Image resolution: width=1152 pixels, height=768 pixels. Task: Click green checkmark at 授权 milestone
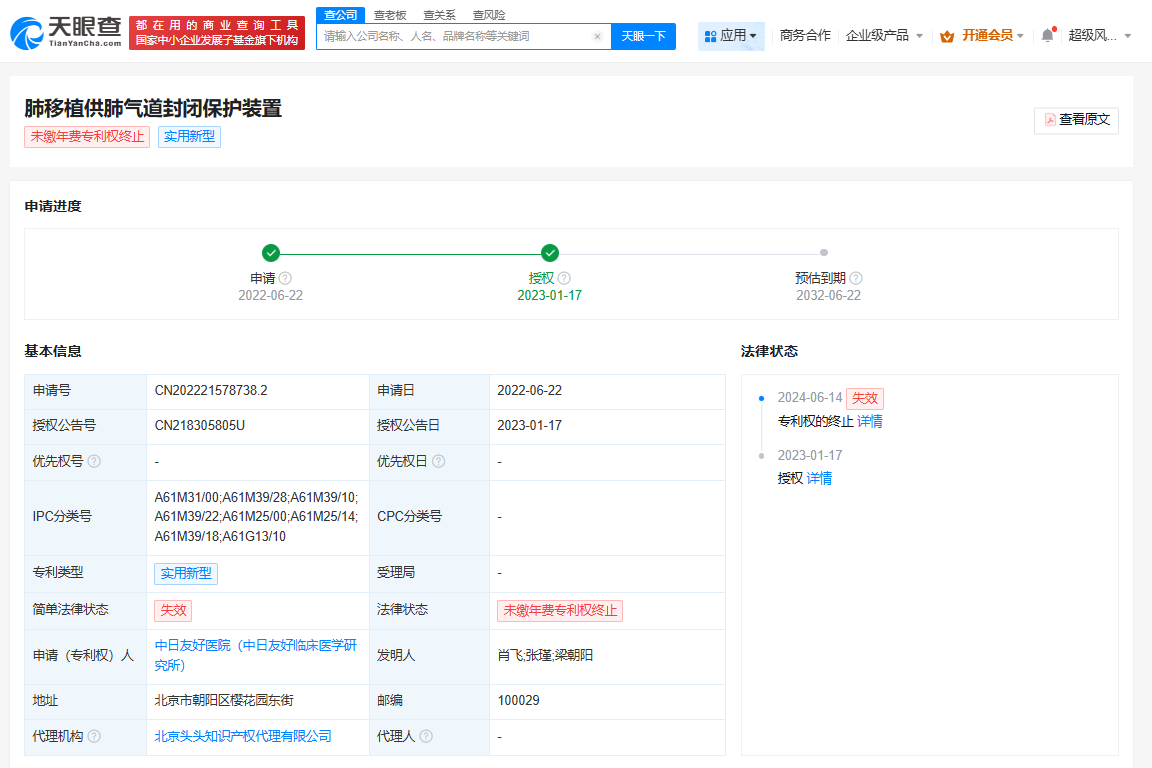tap(550, 253)
